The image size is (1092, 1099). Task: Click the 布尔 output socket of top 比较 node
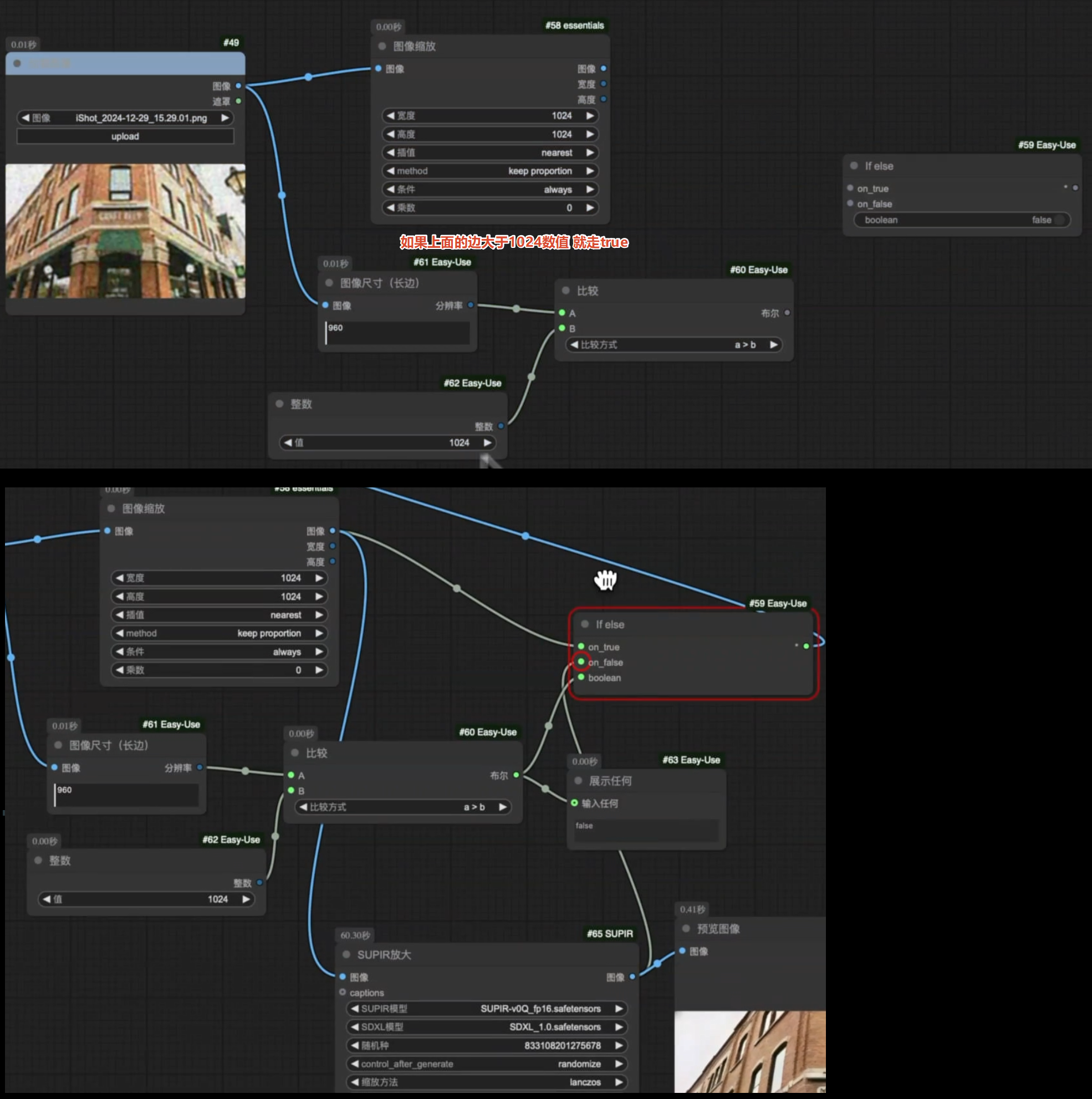[787, 313]
